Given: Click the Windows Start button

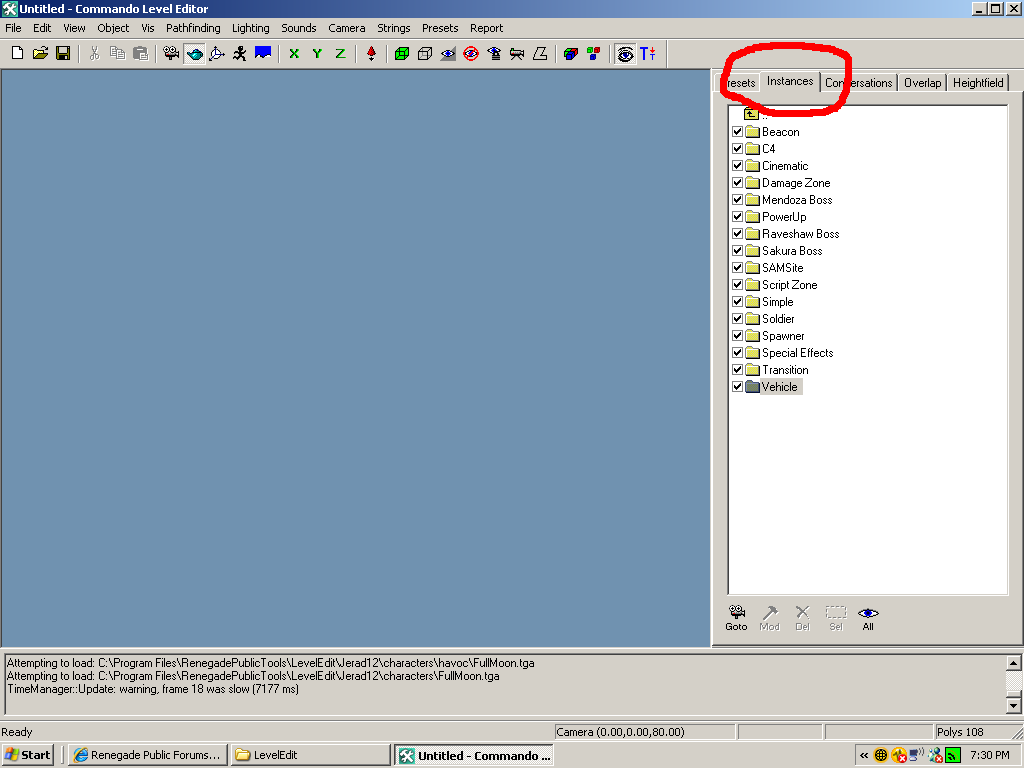Looking at the screenshot, I should pos(28,755).
